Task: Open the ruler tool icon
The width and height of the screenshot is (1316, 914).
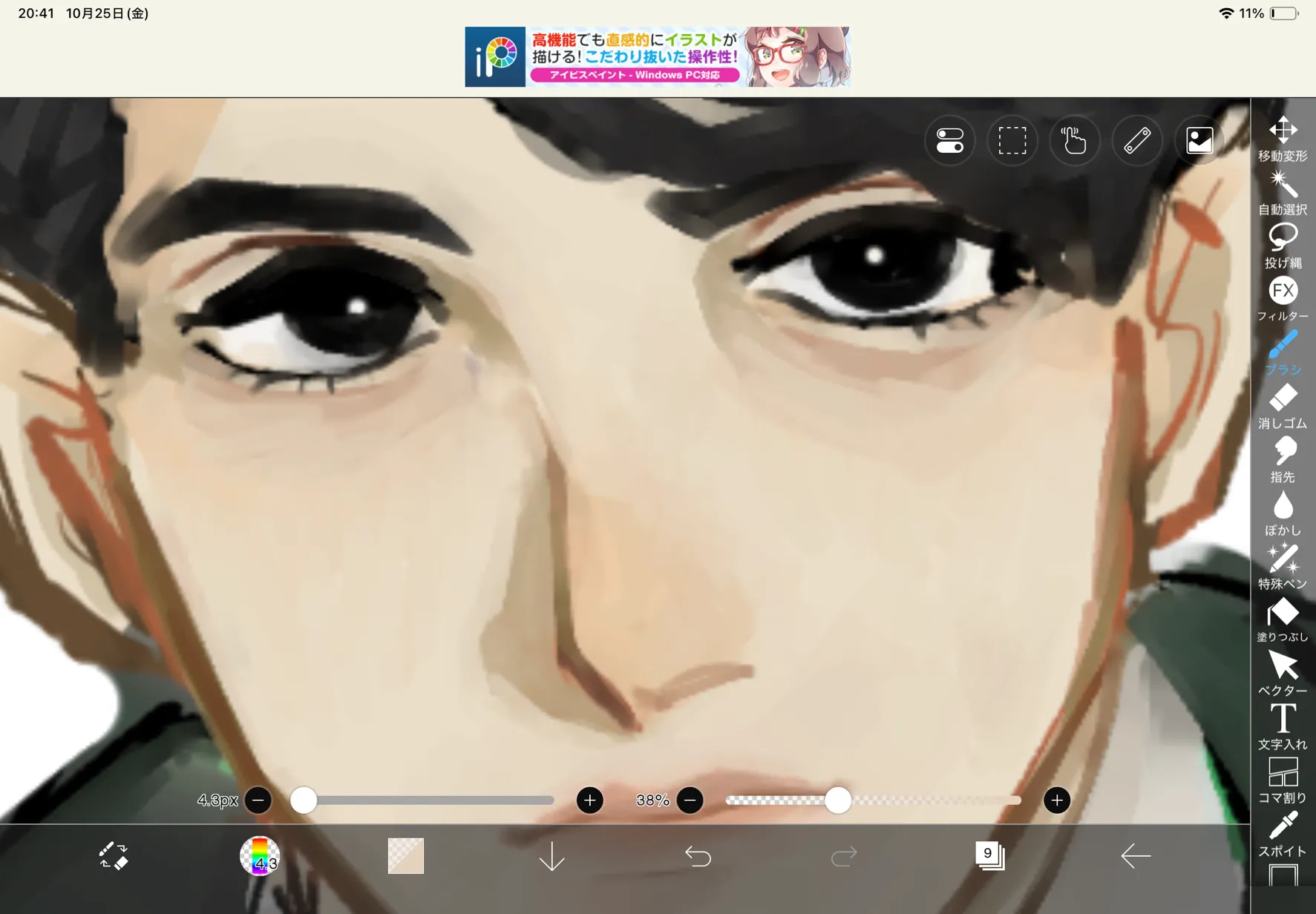Action: [1137, 140]
